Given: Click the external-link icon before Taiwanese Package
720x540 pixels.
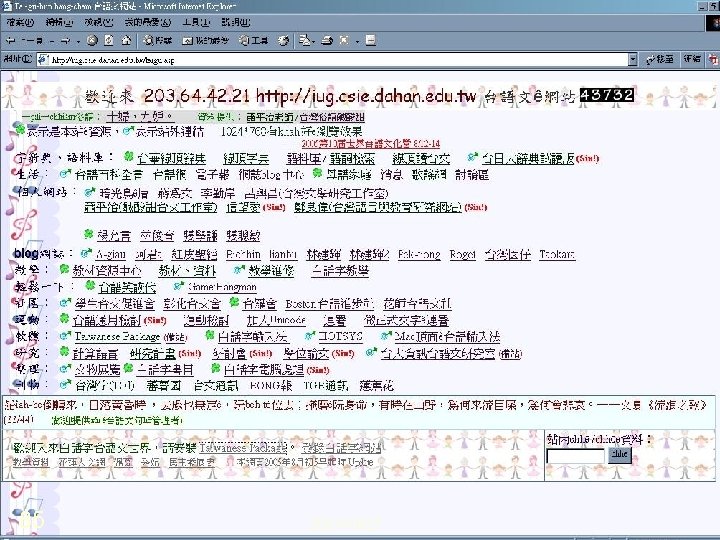Looking at the screenshot, I should click(x=65, y=336).
